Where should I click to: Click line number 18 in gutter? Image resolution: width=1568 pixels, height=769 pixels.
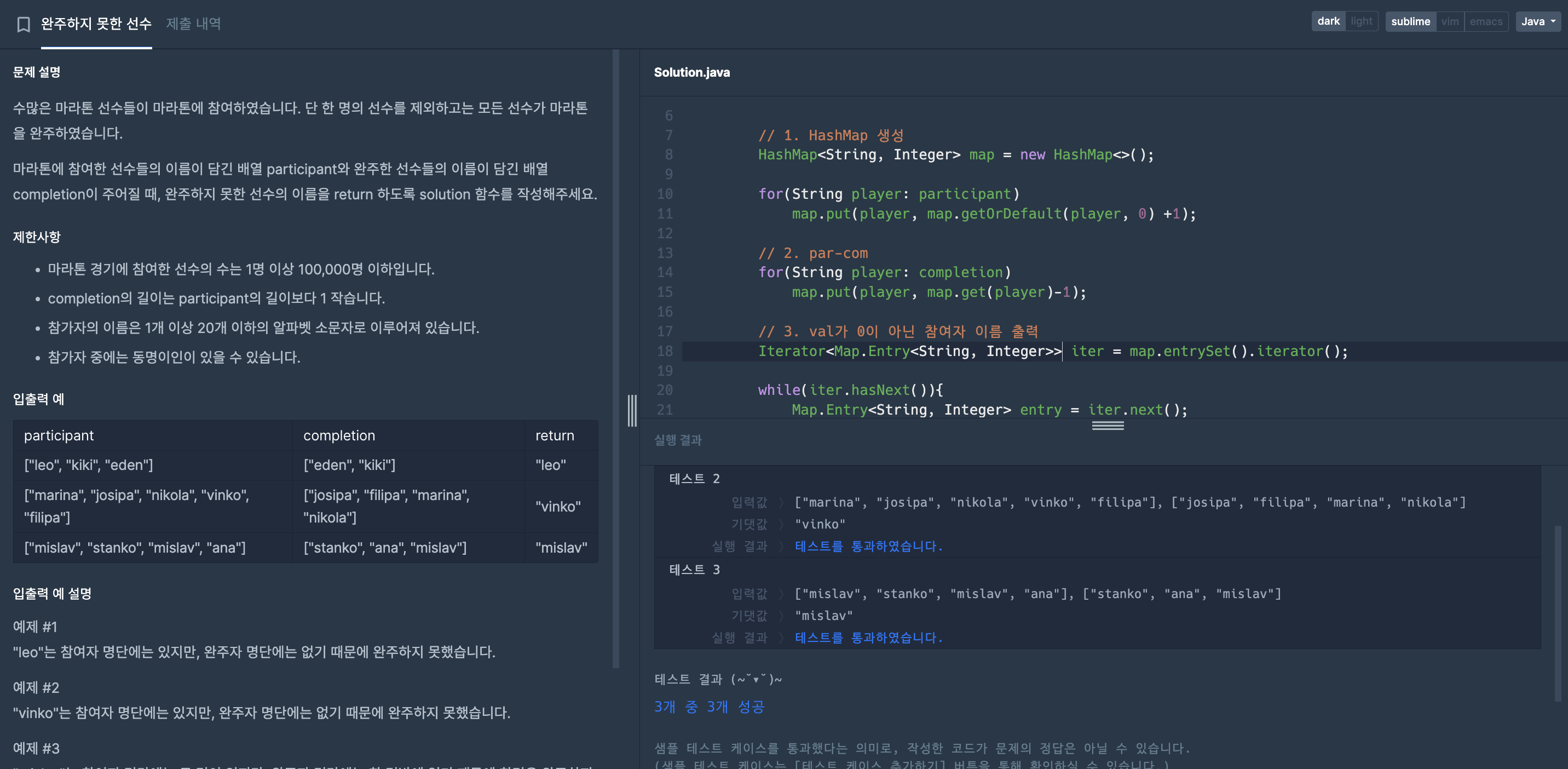point(665,351)
